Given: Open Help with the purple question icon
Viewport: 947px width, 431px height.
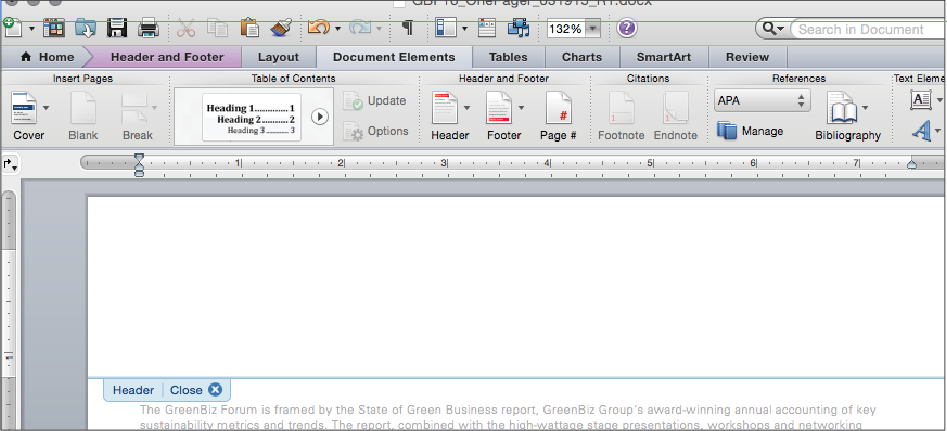Looking at the screenshot, I should [x=627, y=28].
